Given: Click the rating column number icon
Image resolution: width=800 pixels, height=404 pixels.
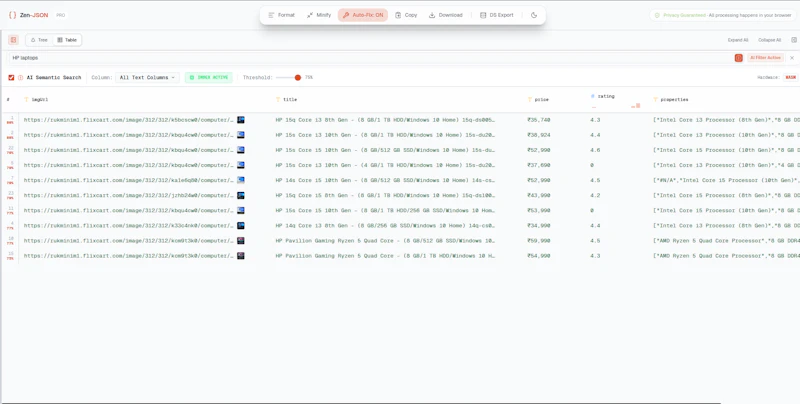Looking at the screenshot, I should [593, 96].
